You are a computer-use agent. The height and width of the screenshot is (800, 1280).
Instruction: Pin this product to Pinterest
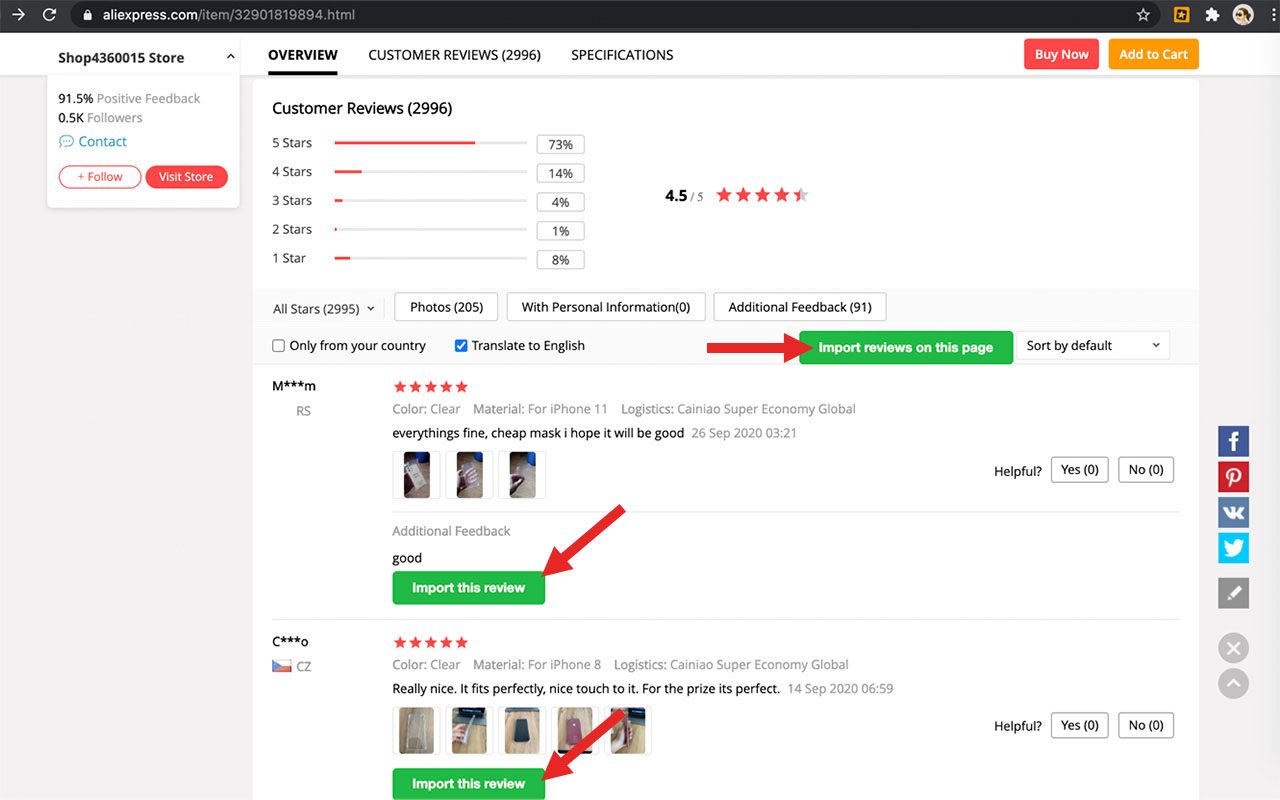click(x=1233, y=476)
